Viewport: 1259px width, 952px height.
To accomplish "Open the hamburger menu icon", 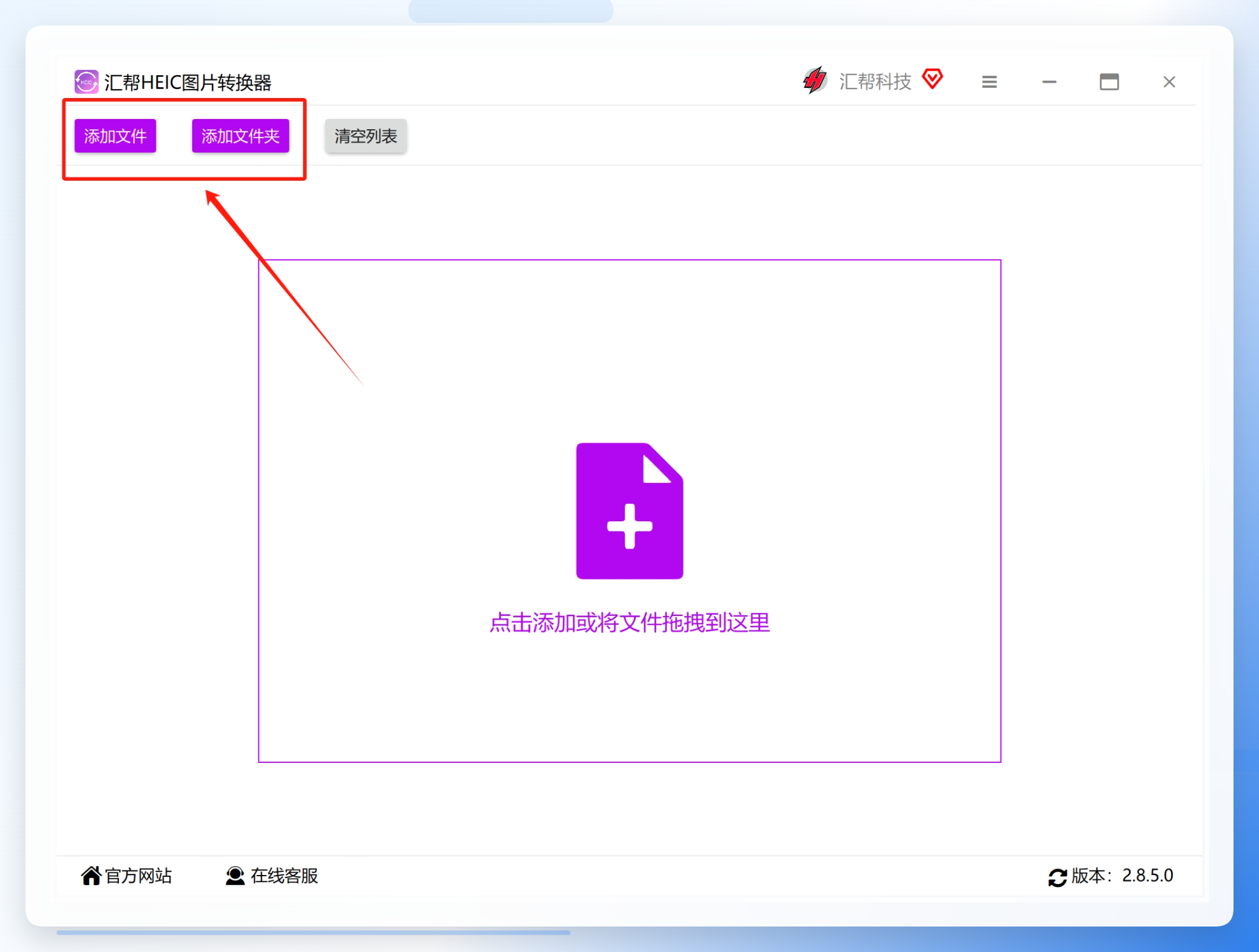I will [989, 82].
